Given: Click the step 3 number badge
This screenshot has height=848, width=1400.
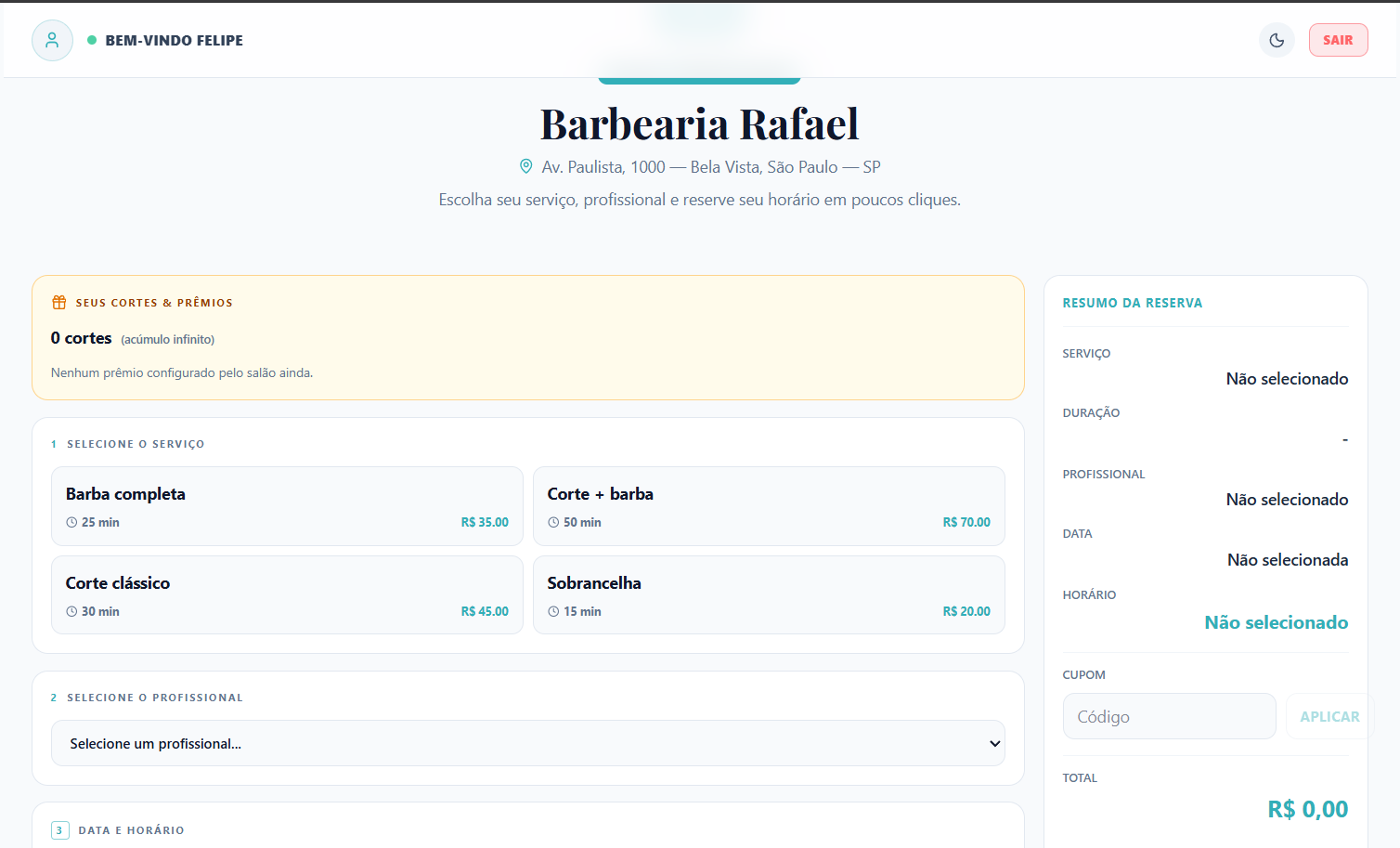Looking at the screenshot, I should pyautogui.click(x=59, y=830).
